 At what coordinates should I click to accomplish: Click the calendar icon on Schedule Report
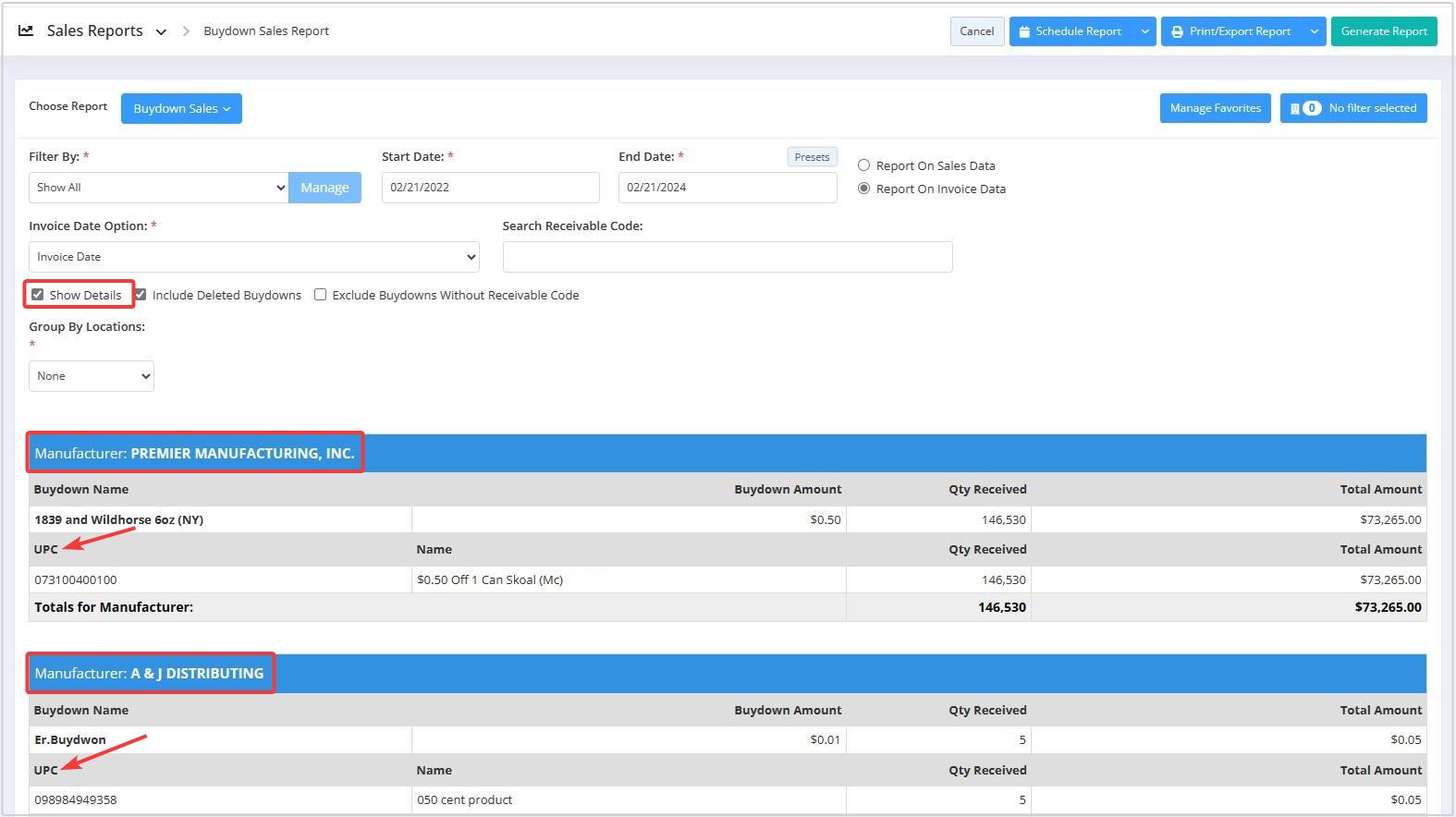coord(1024,31)
